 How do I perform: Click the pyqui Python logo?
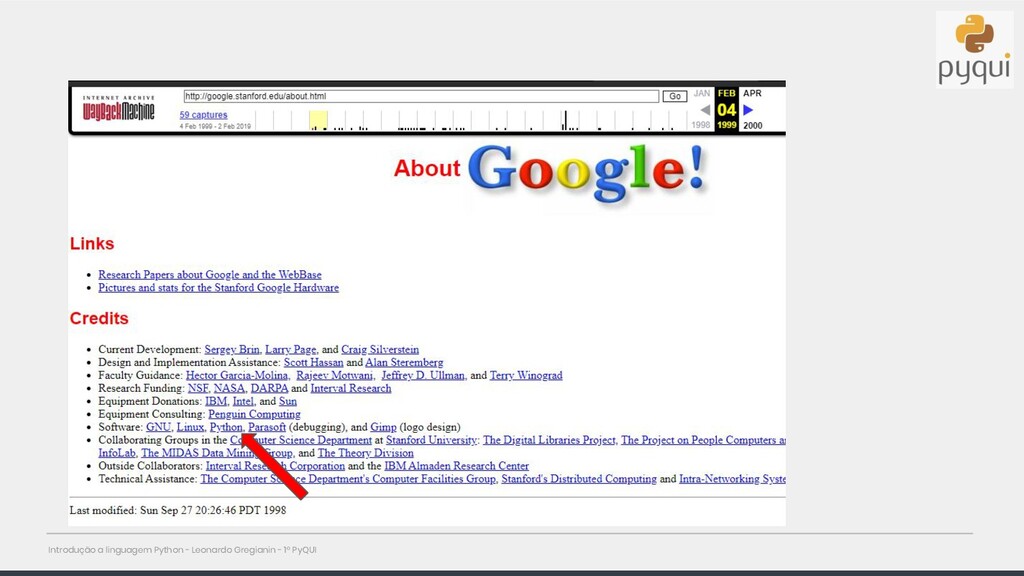974,49
